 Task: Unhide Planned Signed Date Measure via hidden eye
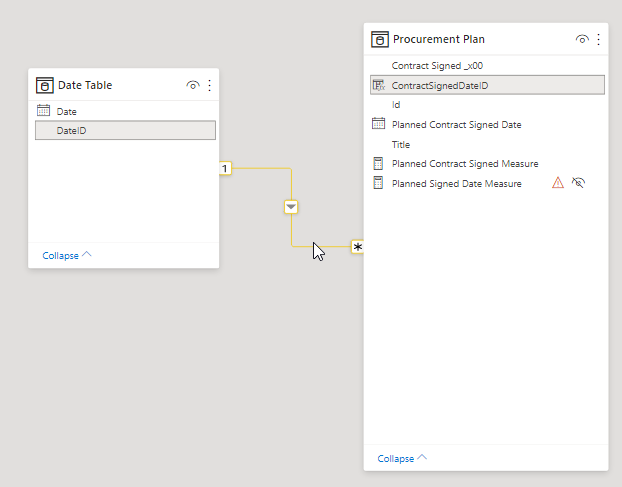(578, 183)
